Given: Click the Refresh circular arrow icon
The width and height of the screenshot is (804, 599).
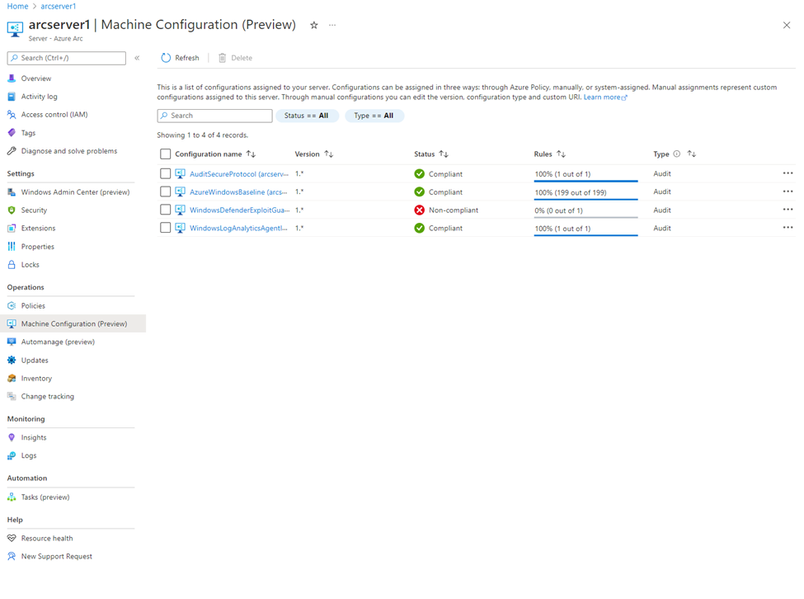Looking at the screenshot, I should click(166, 58).
